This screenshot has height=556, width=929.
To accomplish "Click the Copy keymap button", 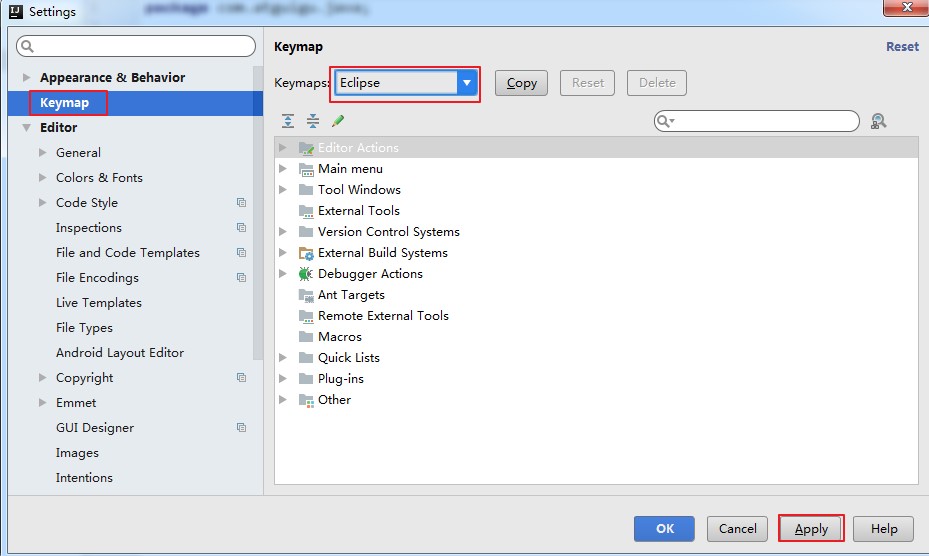I will 521,83.
